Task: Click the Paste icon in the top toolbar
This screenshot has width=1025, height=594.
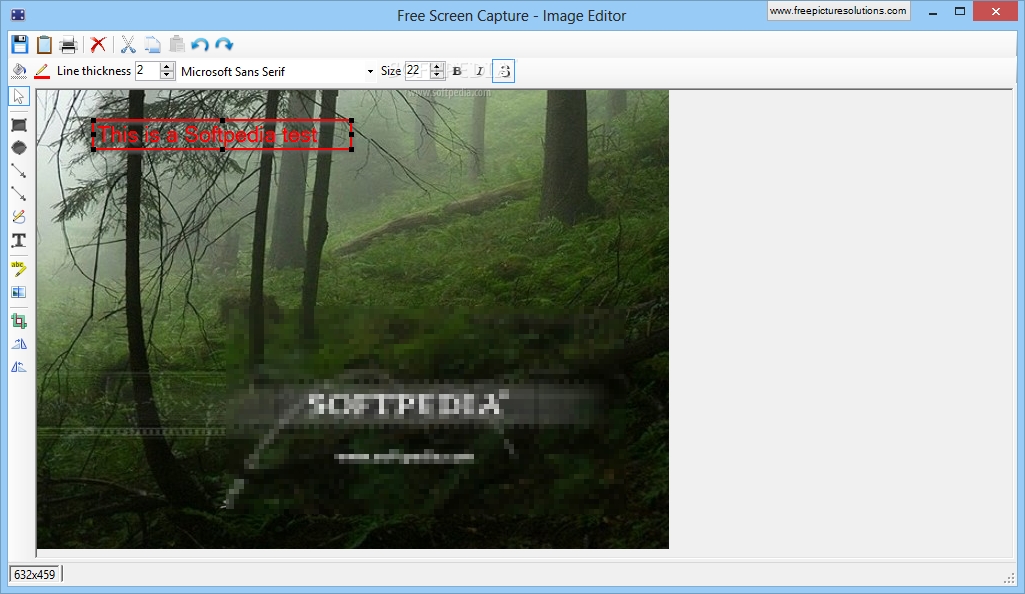Action: pyautogui.click(x=176, y=44)
